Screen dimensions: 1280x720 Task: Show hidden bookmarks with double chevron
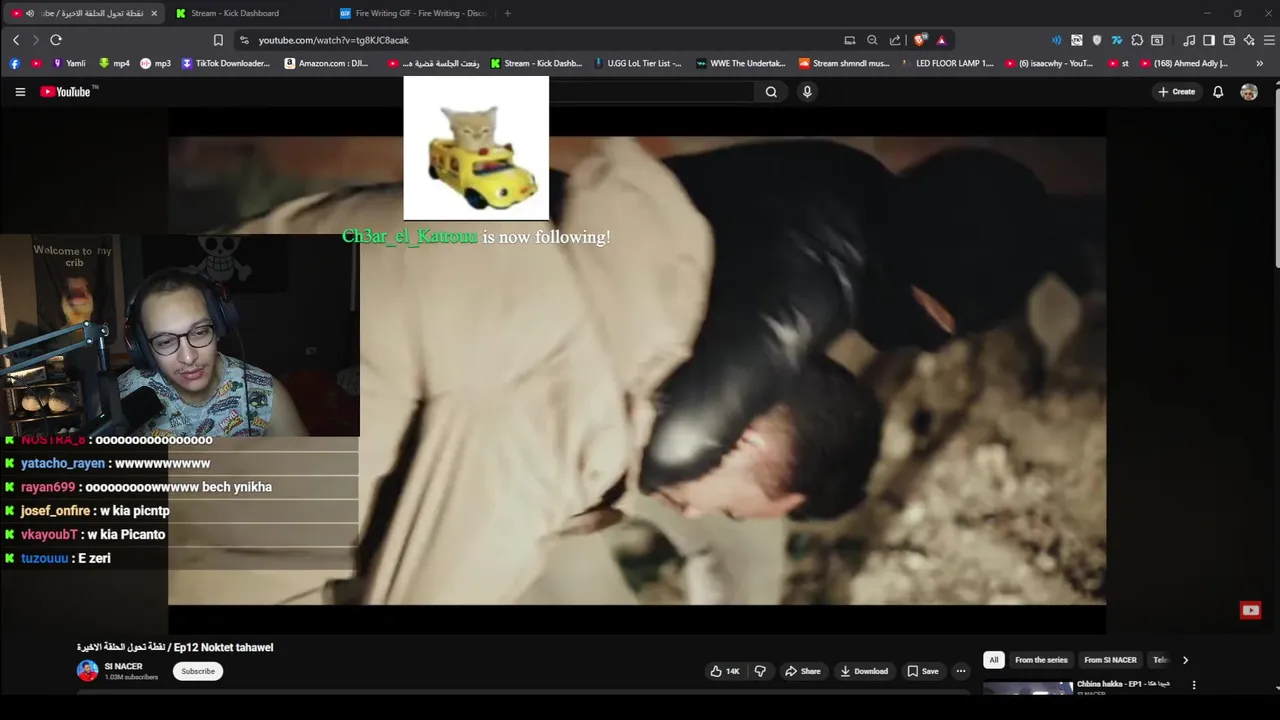click(1259, 63)
